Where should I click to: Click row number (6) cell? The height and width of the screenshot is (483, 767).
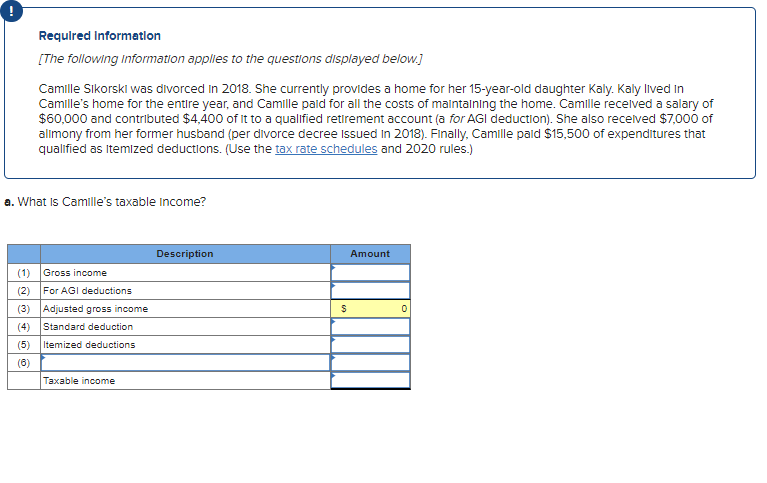click(23, 363)
